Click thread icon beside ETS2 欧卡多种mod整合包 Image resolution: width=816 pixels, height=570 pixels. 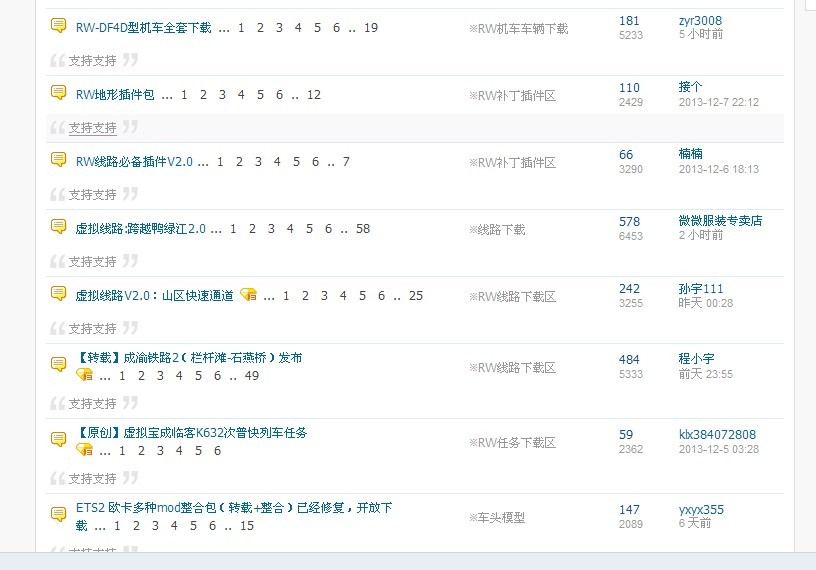pos(59,515)
